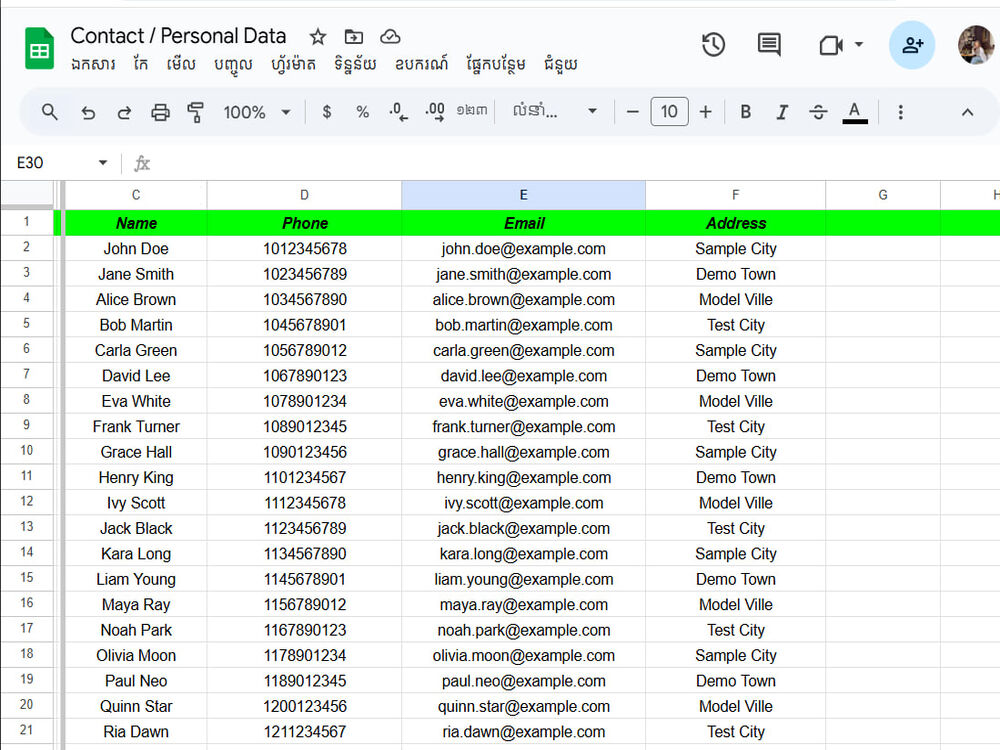Select the phone cell 1089012345

(x=304, y=426)
